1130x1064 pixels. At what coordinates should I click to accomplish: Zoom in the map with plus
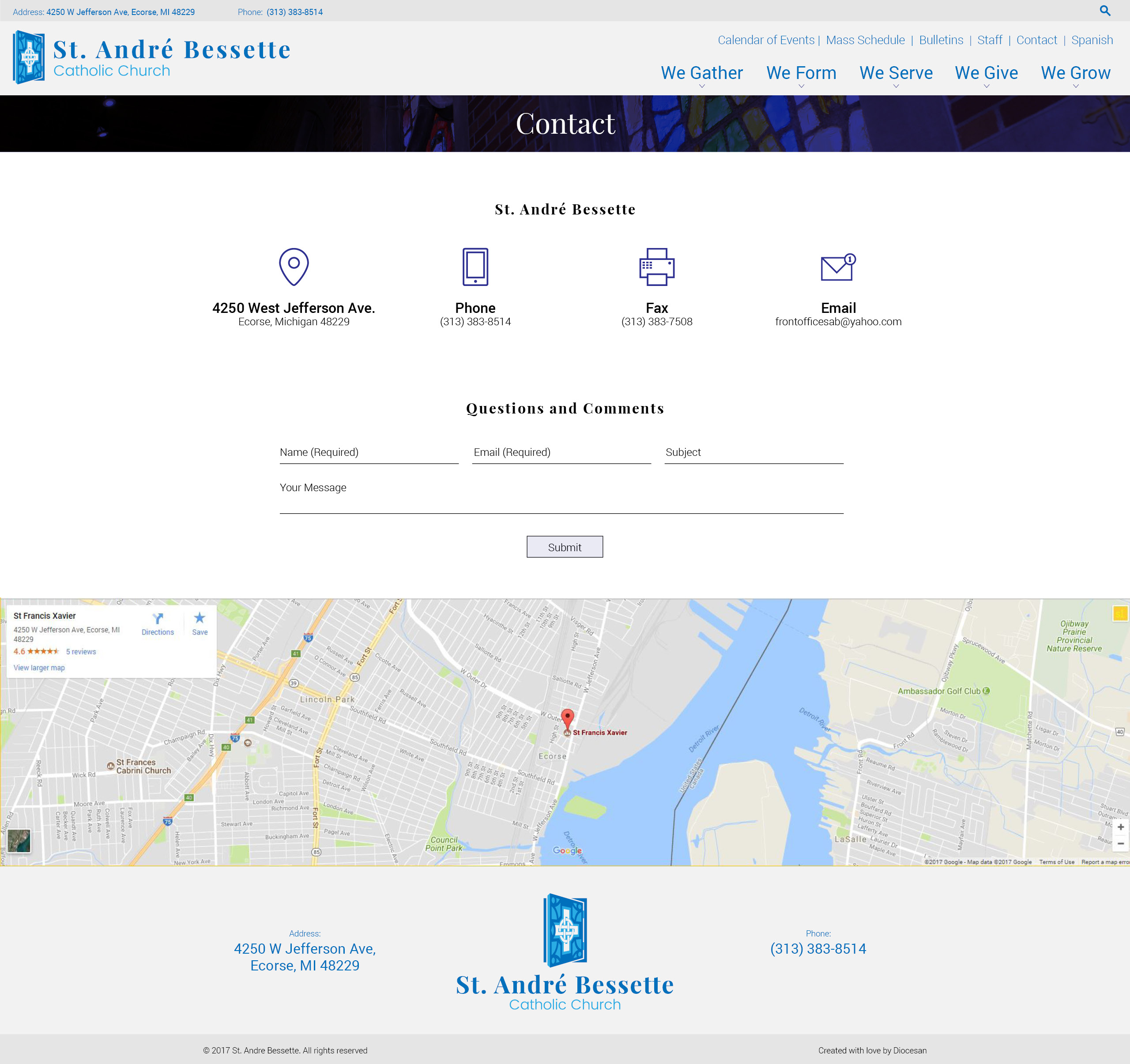(1120, 827)
